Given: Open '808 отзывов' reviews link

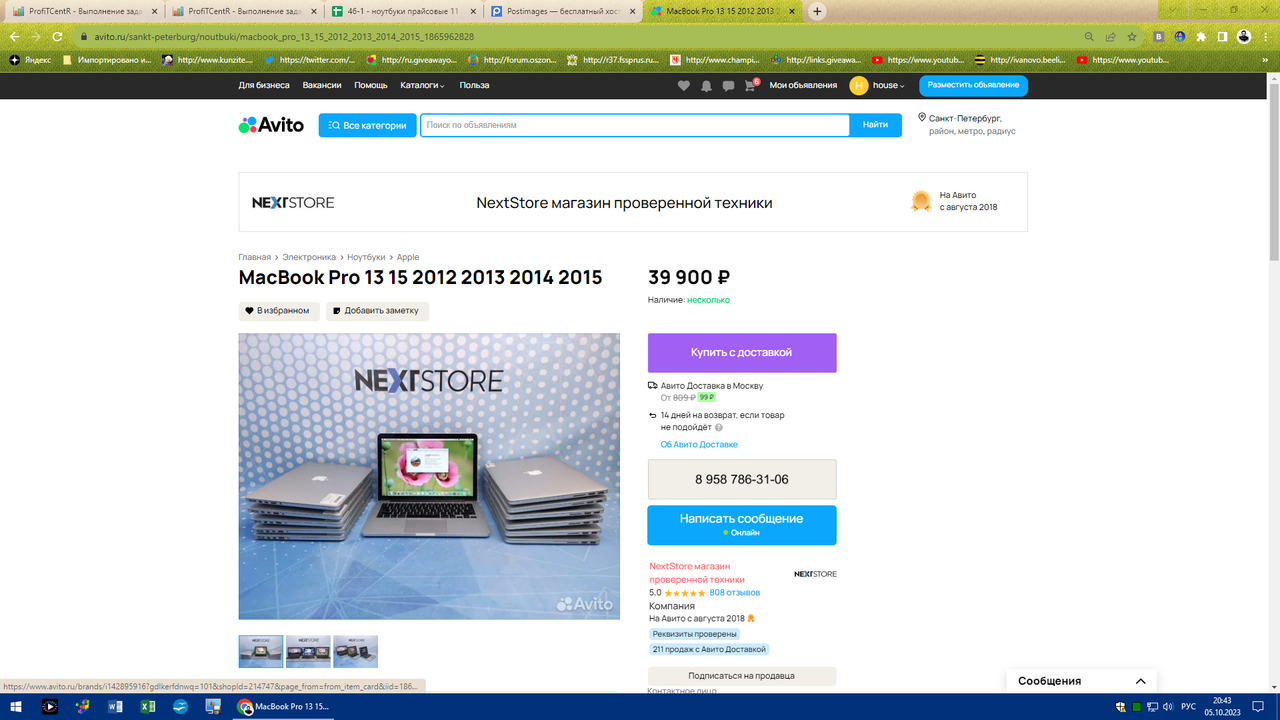Looking at the screenshot, I should point(735,593).
